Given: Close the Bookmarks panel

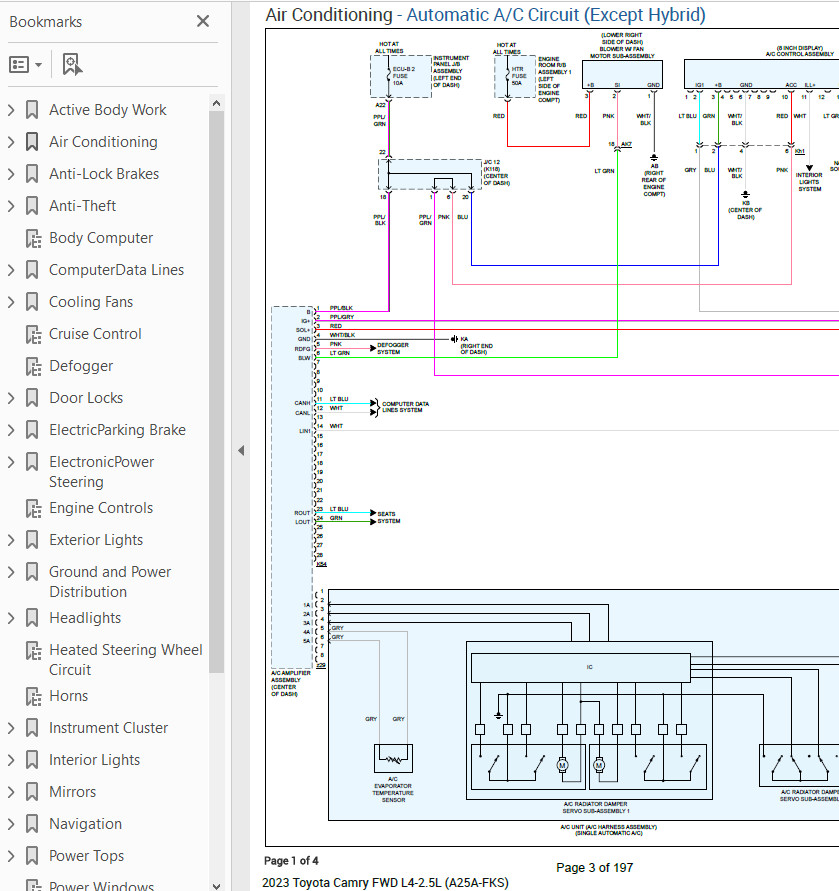Looking at the screenshot, I should coord(203,22).
